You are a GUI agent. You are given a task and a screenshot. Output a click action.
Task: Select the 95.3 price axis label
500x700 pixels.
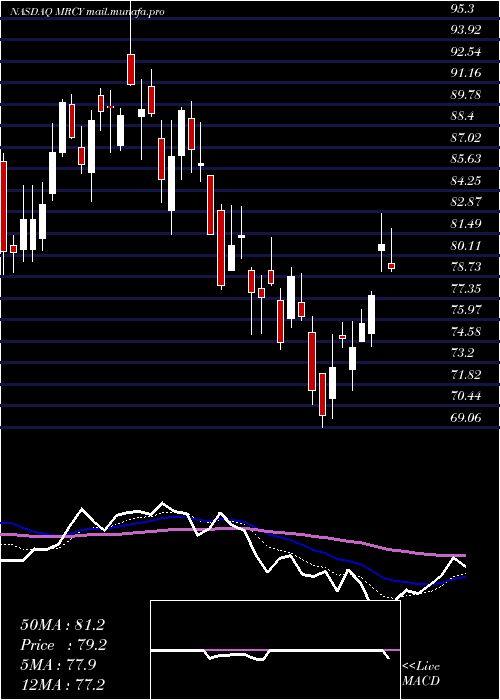[463, 8]
